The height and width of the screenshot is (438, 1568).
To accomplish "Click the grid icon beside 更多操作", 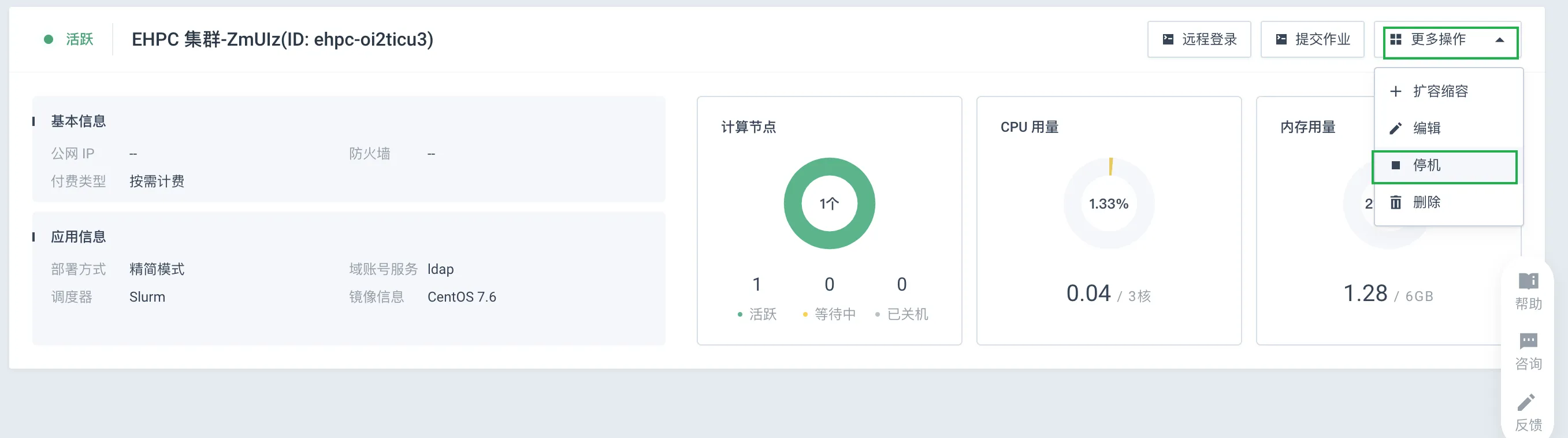I will tap(1396, 40).
